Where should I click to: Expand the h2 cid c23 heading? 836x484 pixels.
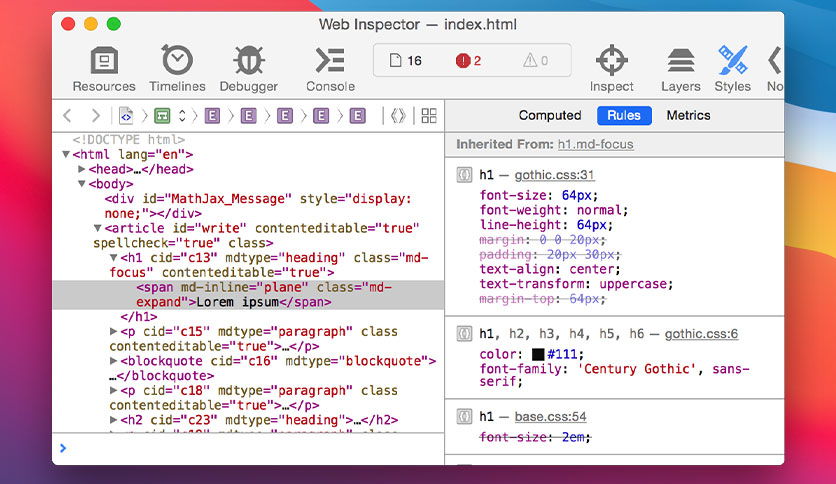pos(113,420)
